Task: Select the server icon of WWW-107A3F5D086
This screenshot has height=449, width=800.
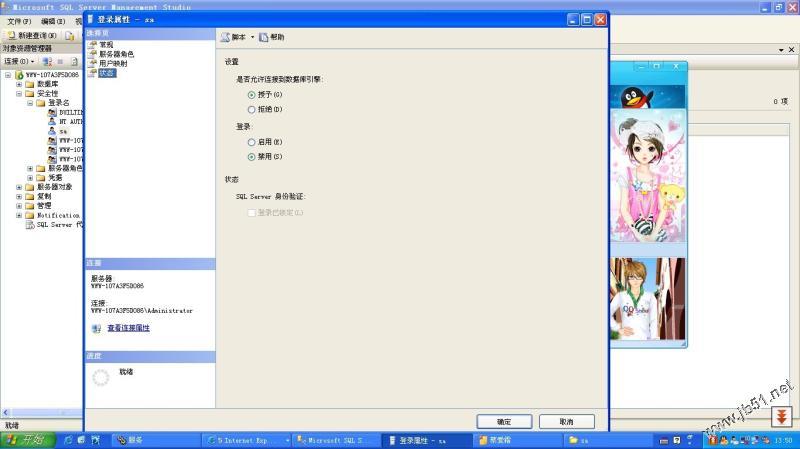Action: [19, 75]
